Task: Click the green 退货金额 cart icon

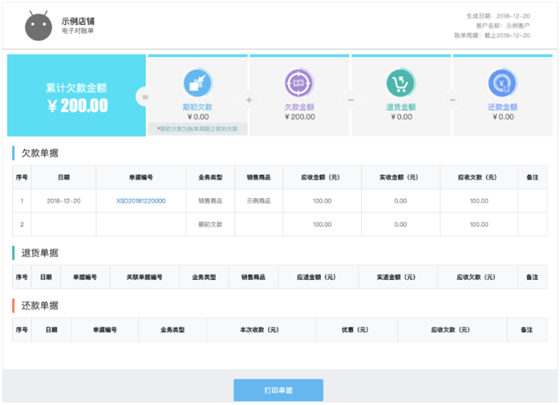Action: 401,83
